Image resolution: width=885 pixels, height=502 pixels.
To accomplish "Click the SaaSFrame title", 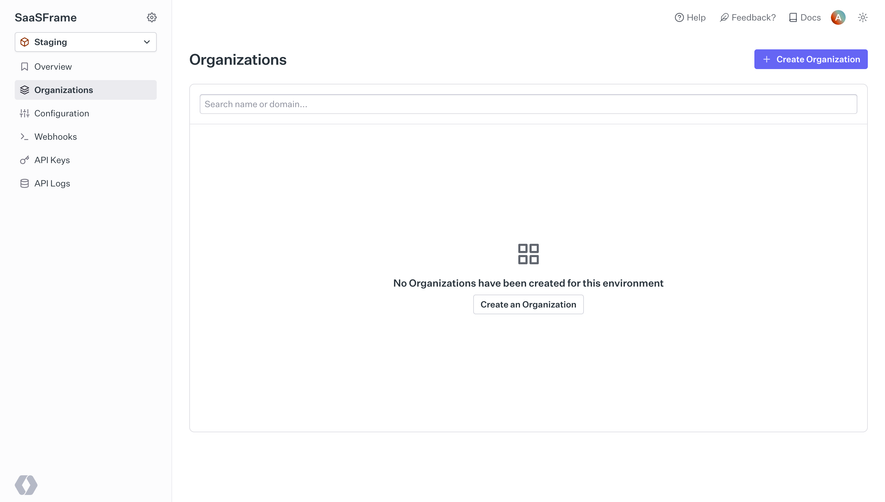I will pyautogui.click(x=46, y=18).
